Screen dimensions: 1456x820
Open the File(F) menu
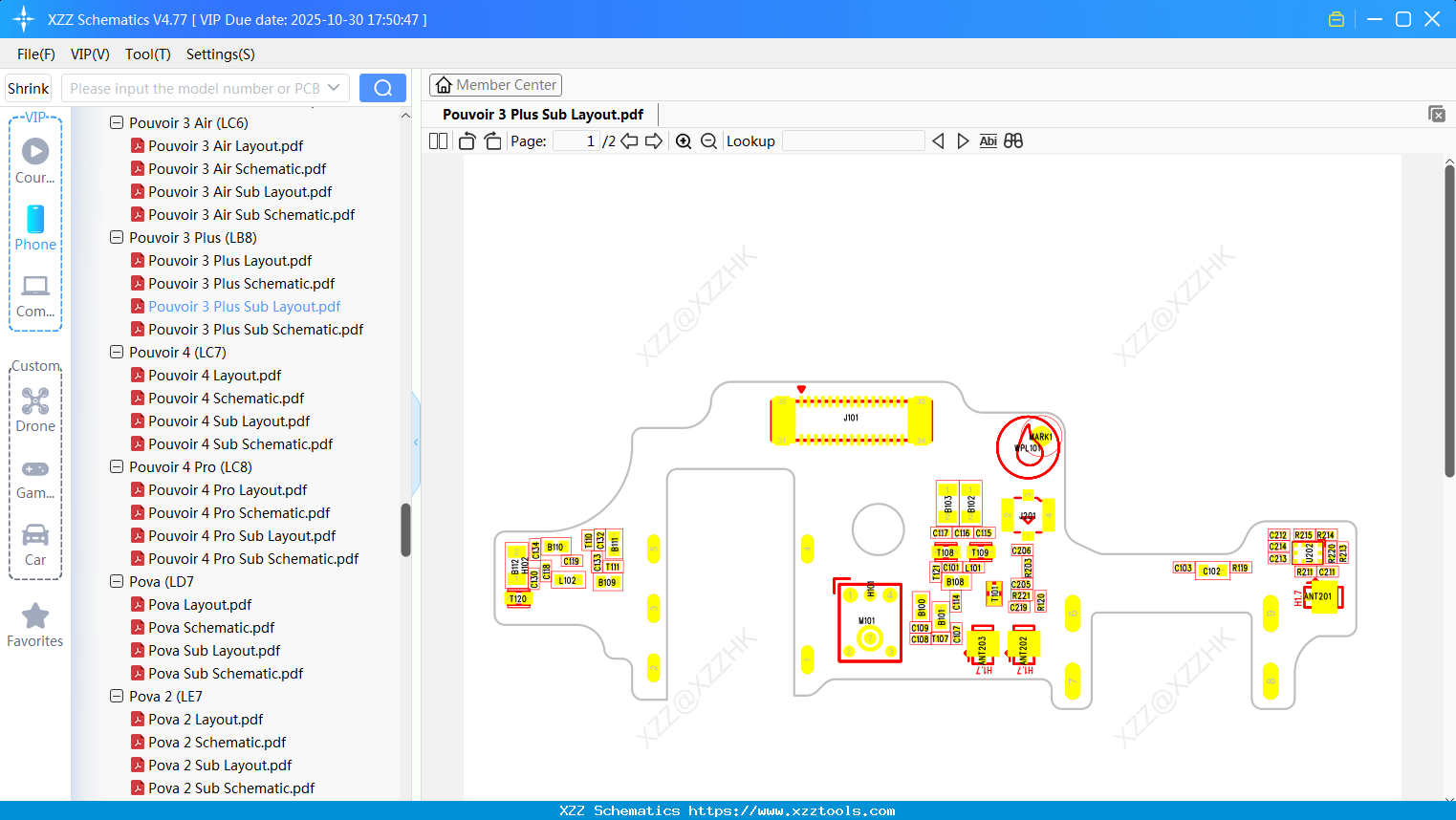pyautogui.click(x=36, y=54)
